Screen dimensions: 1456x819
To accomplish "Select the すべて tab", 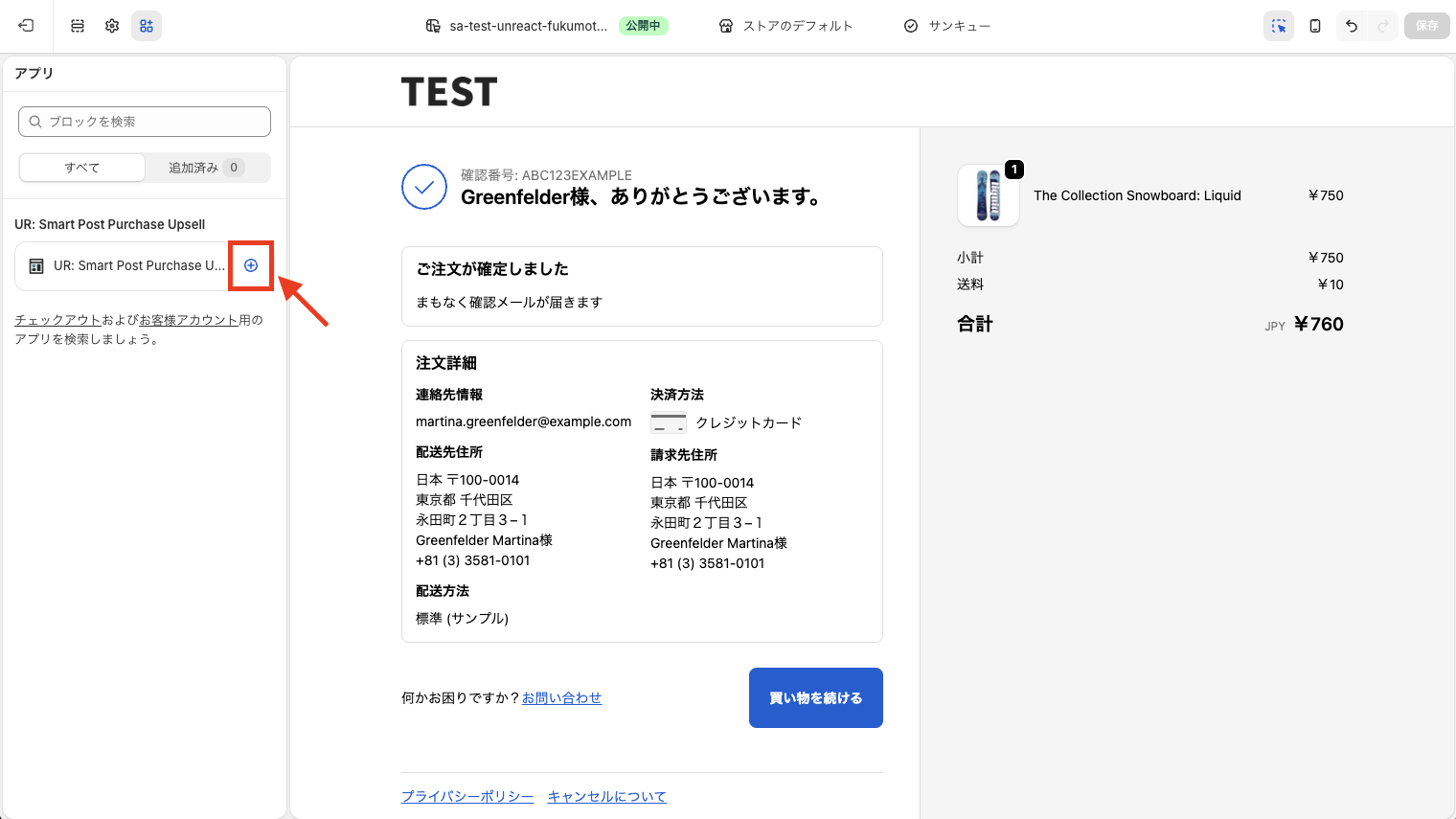I will pyautogui.click(x=82, y=168).
